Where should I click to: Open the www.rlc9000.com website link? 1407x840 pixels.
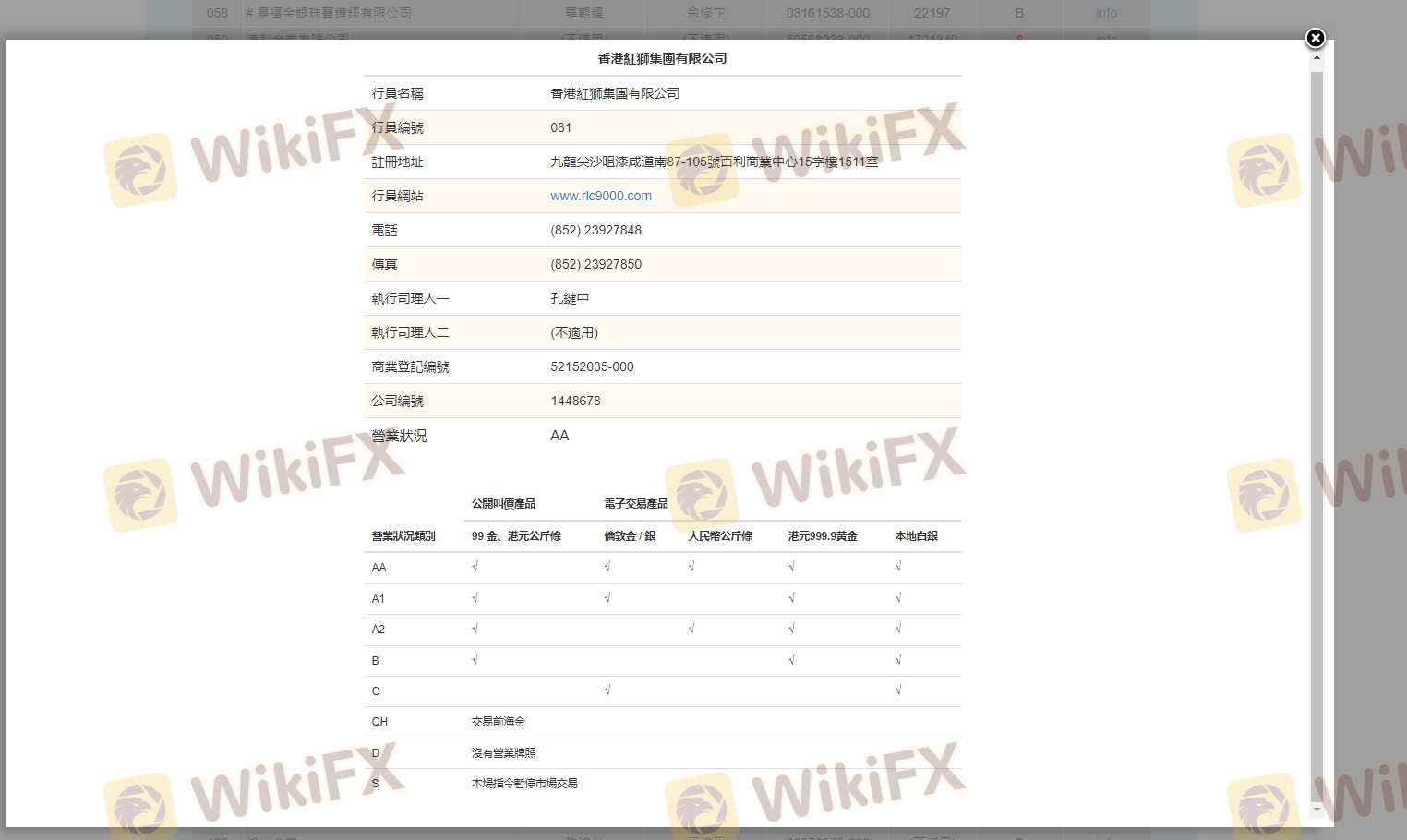600,196
